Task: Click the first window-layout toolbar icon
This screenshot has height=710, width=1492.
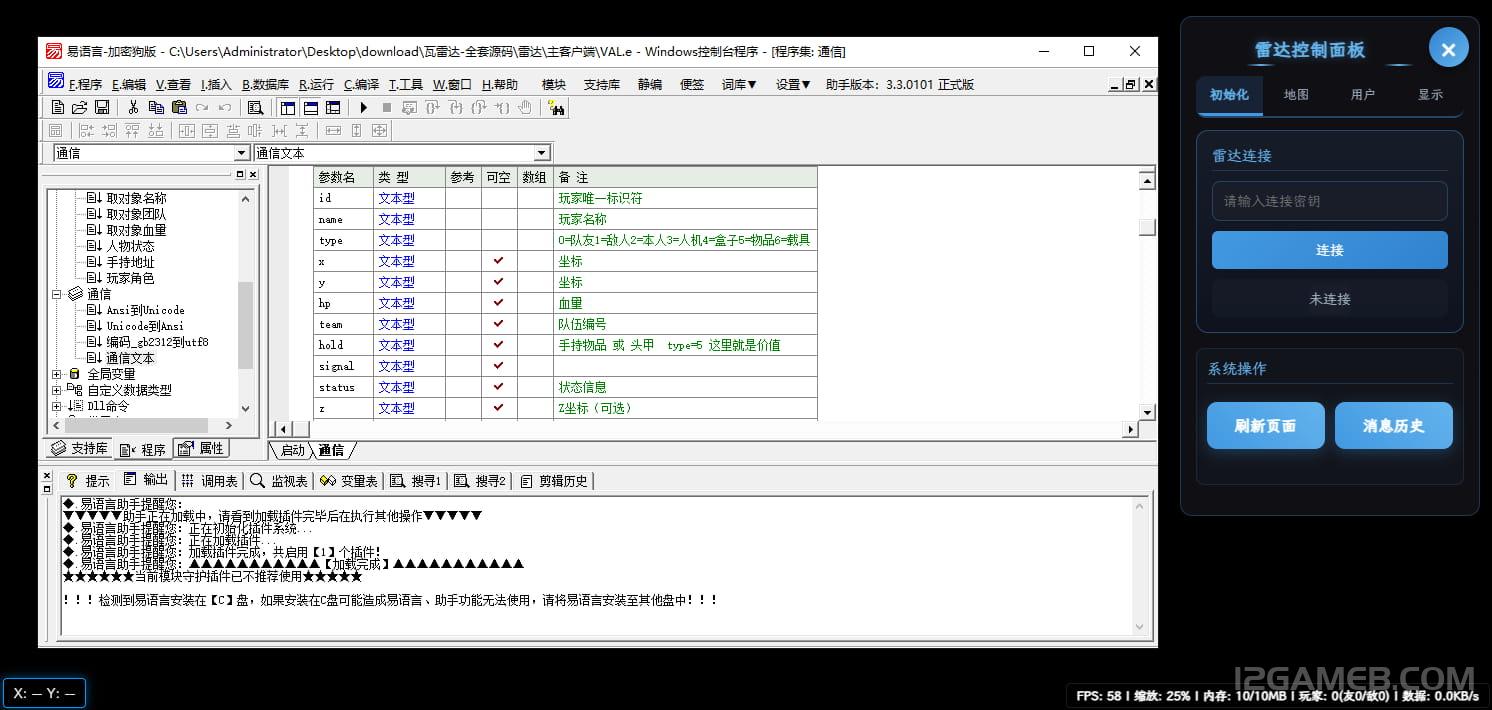Action: (288, 107)
